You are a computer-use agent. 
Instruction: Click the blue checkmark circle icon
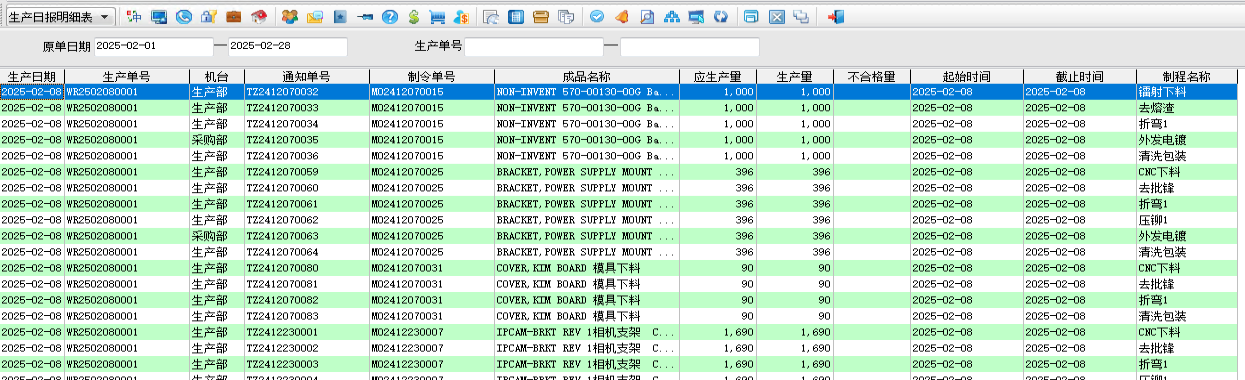tap(597, 17)
